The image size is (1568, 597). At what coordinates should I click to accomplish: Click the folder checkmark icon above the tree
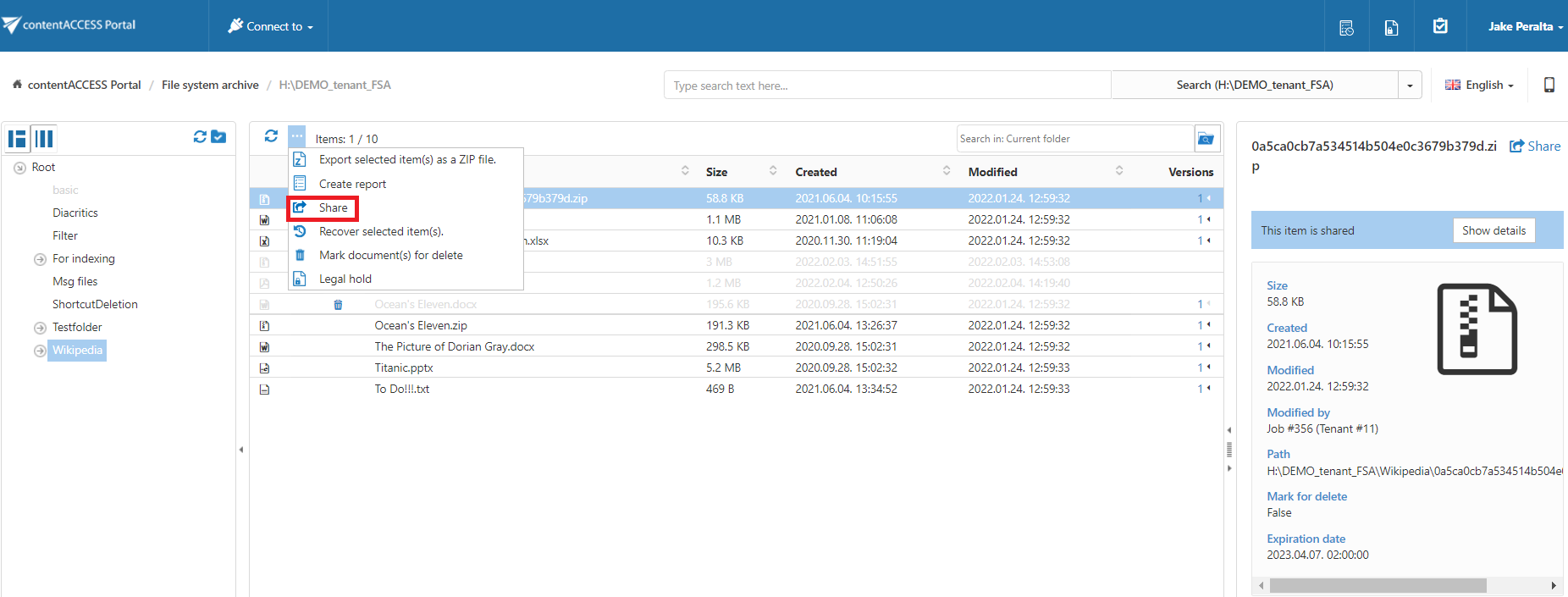click(218, 137)
